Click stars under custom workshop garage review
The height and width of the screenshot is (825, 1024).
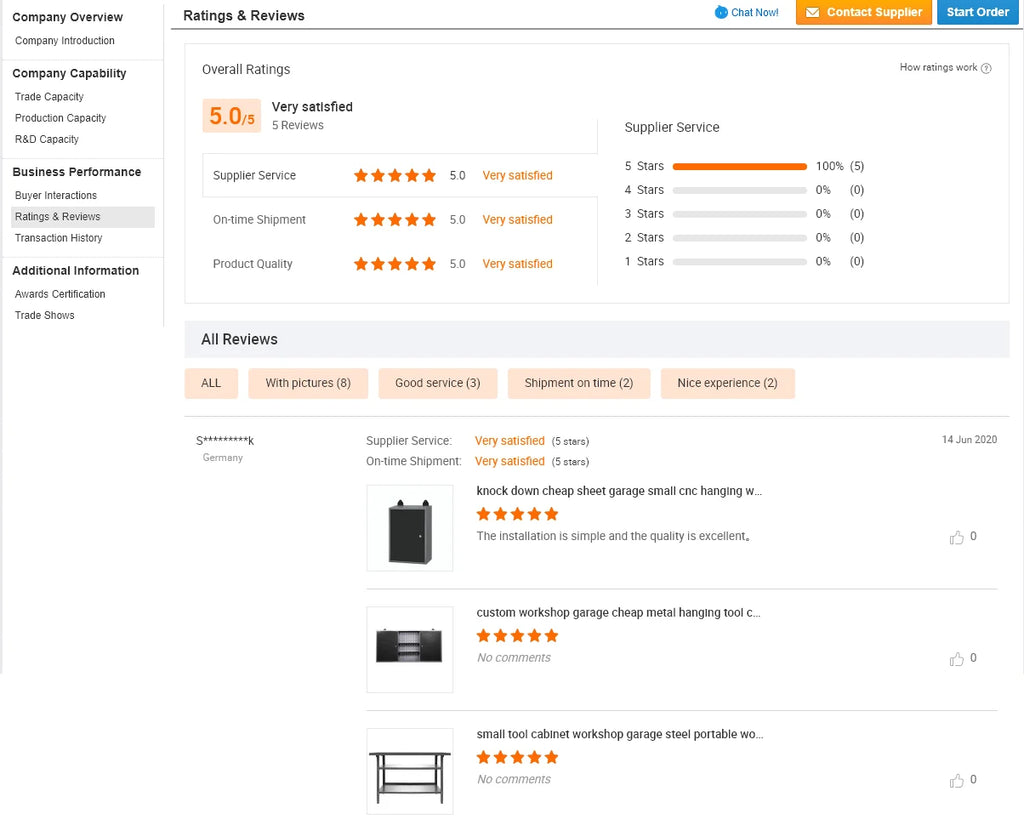click(517, 636)
